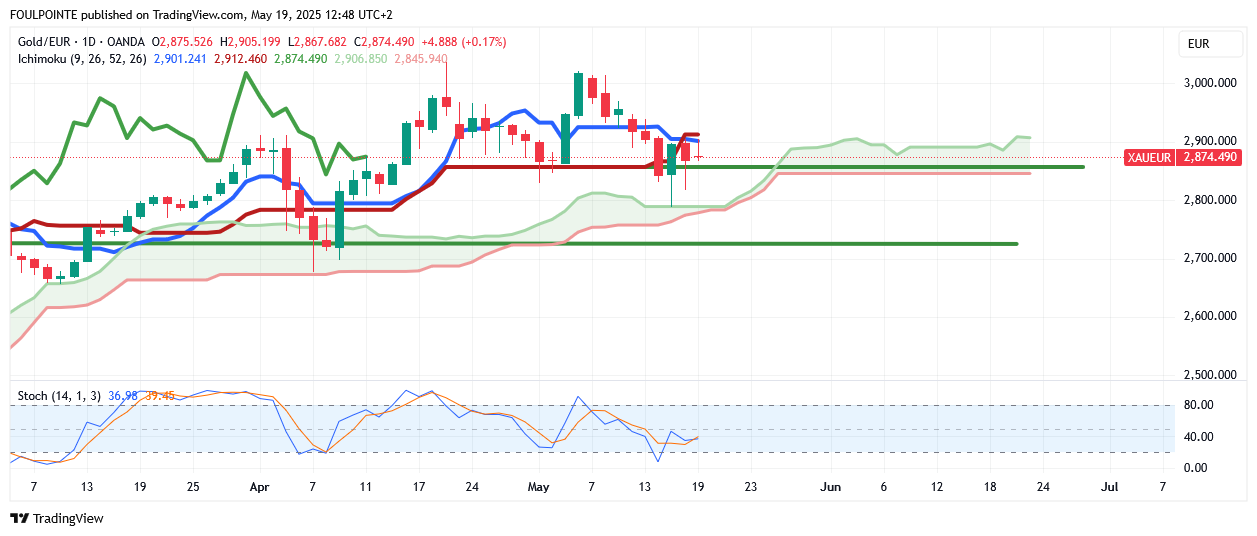Click the Apr label on time axis
Viewport: 1257px width, 536px height.
[259, 487]
